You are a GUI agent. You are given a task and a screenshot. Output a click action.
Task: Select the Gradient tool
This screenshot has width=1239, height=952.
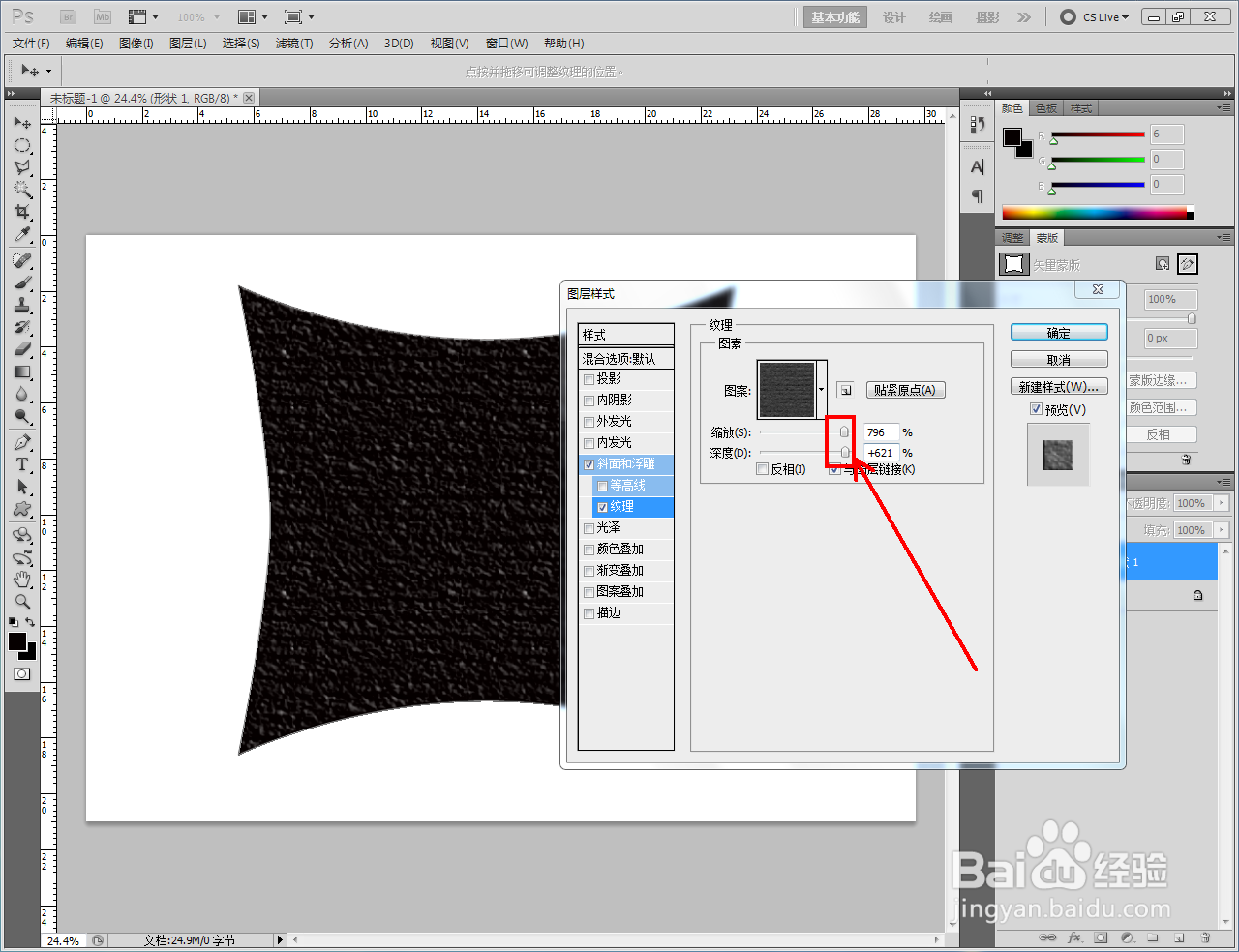pos(22,372)
